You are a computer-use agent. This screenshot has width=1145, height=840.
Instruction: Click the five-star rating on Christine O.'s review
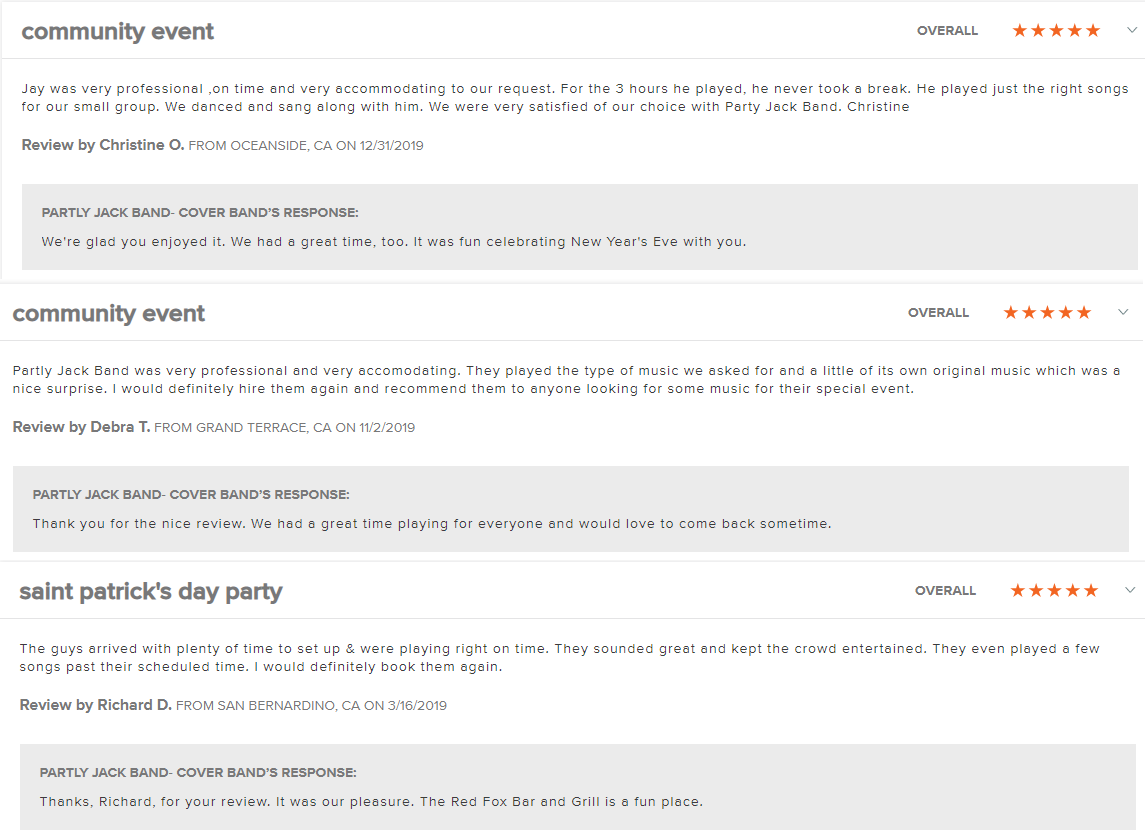point(1055,31)
